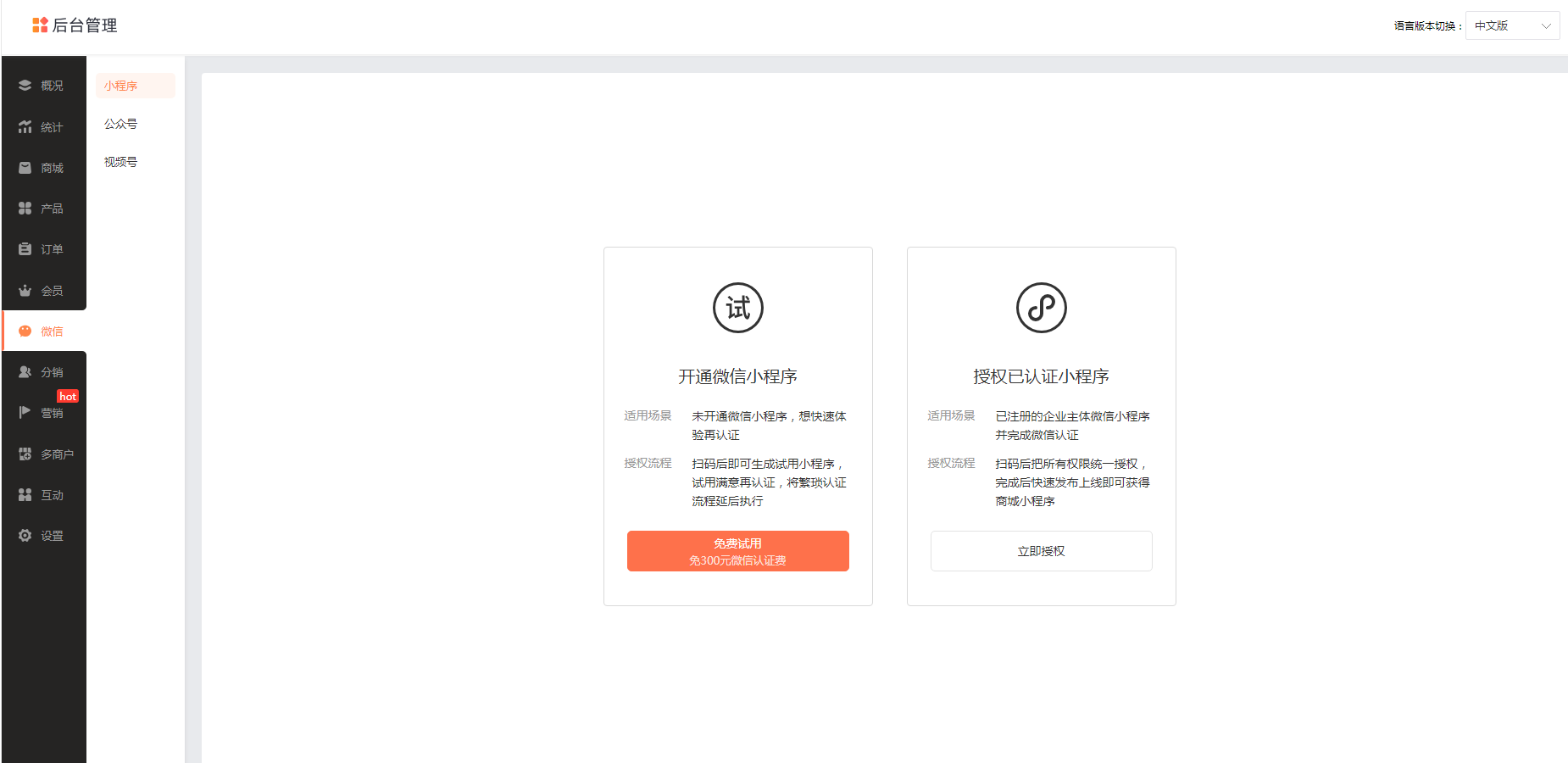Viewport: 1568px width, 763px height.
Task: Open the 订单 menu label
Action: (52, 249)
